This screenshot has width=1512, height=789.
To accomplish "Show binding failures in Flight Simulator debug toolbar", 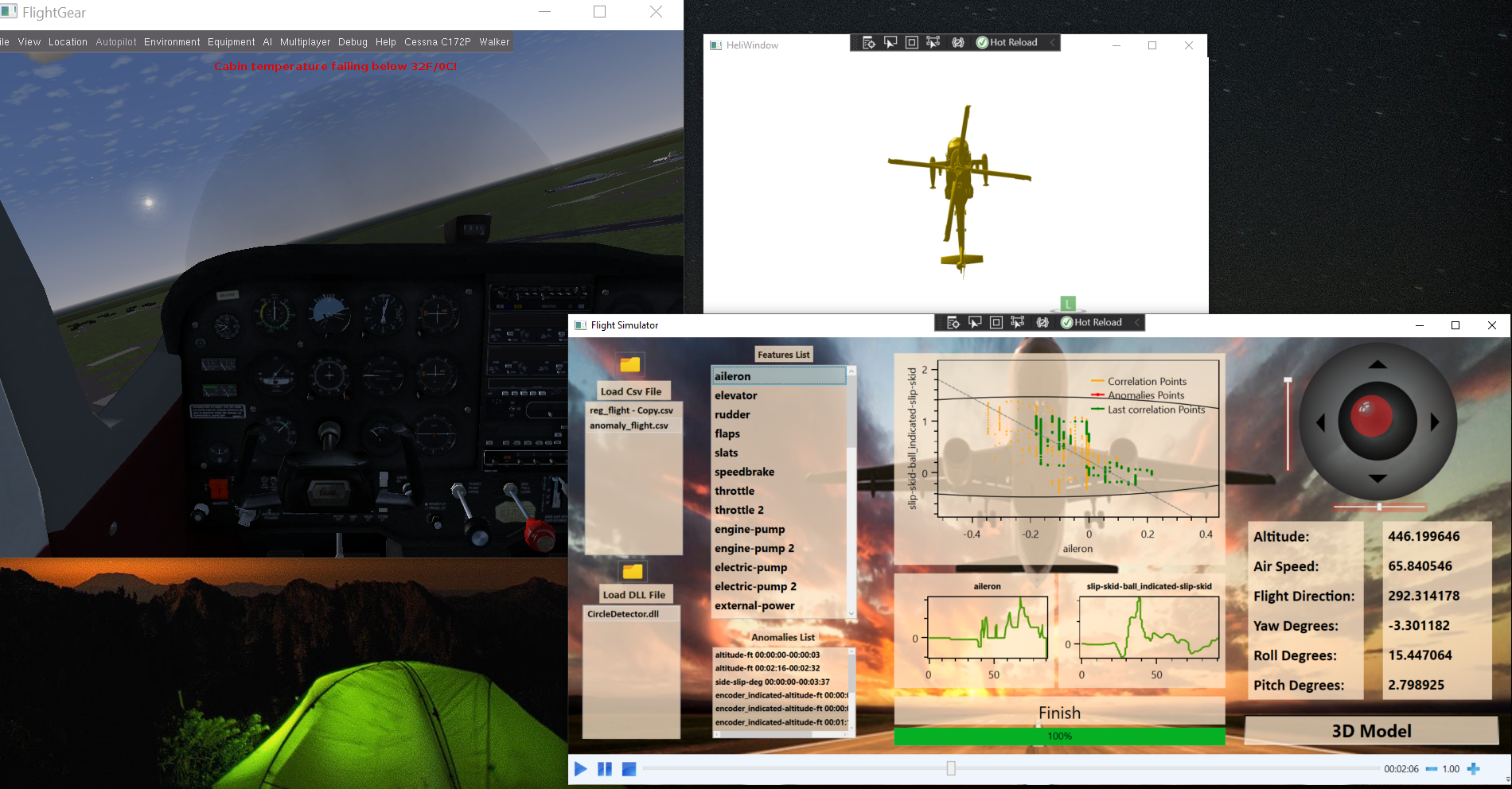I will pos(1042,322).
